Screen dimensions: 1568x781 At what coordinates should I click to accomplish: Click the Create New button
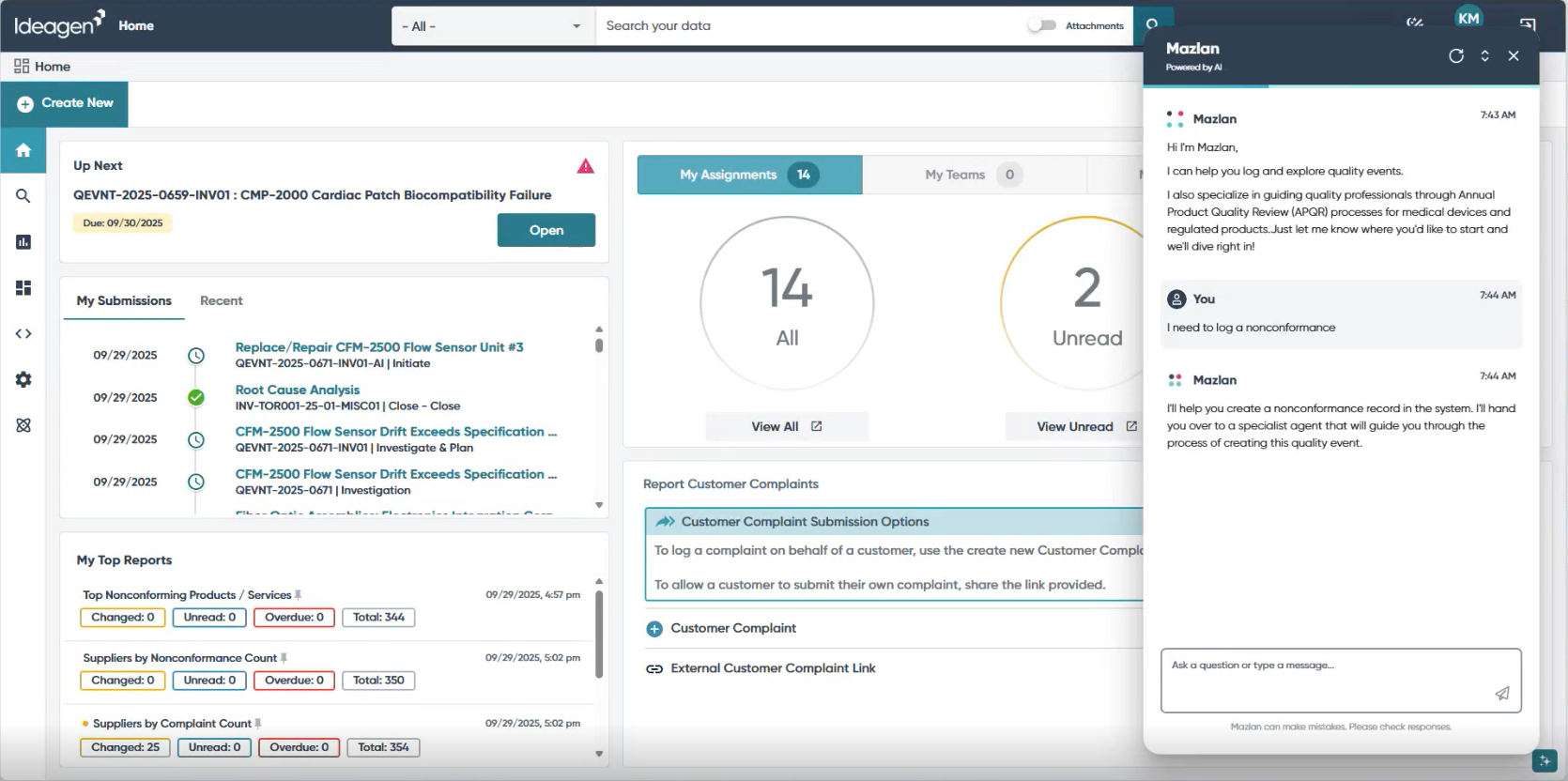pos(65,103)
